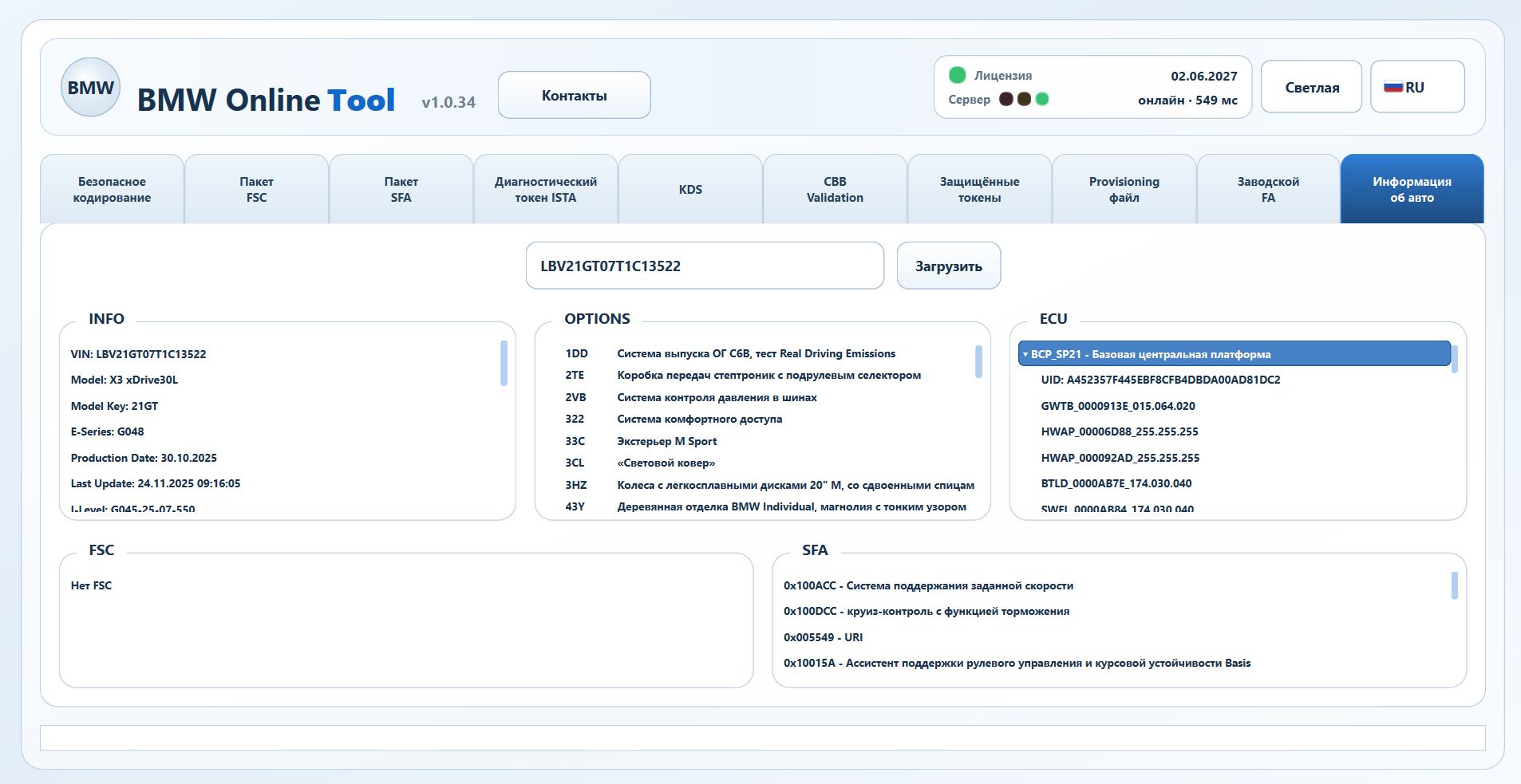Image resolution: width=1521 pixels, height=784 pixels.
Task: Toggle the Светлая theme button
Action: 1311,87
